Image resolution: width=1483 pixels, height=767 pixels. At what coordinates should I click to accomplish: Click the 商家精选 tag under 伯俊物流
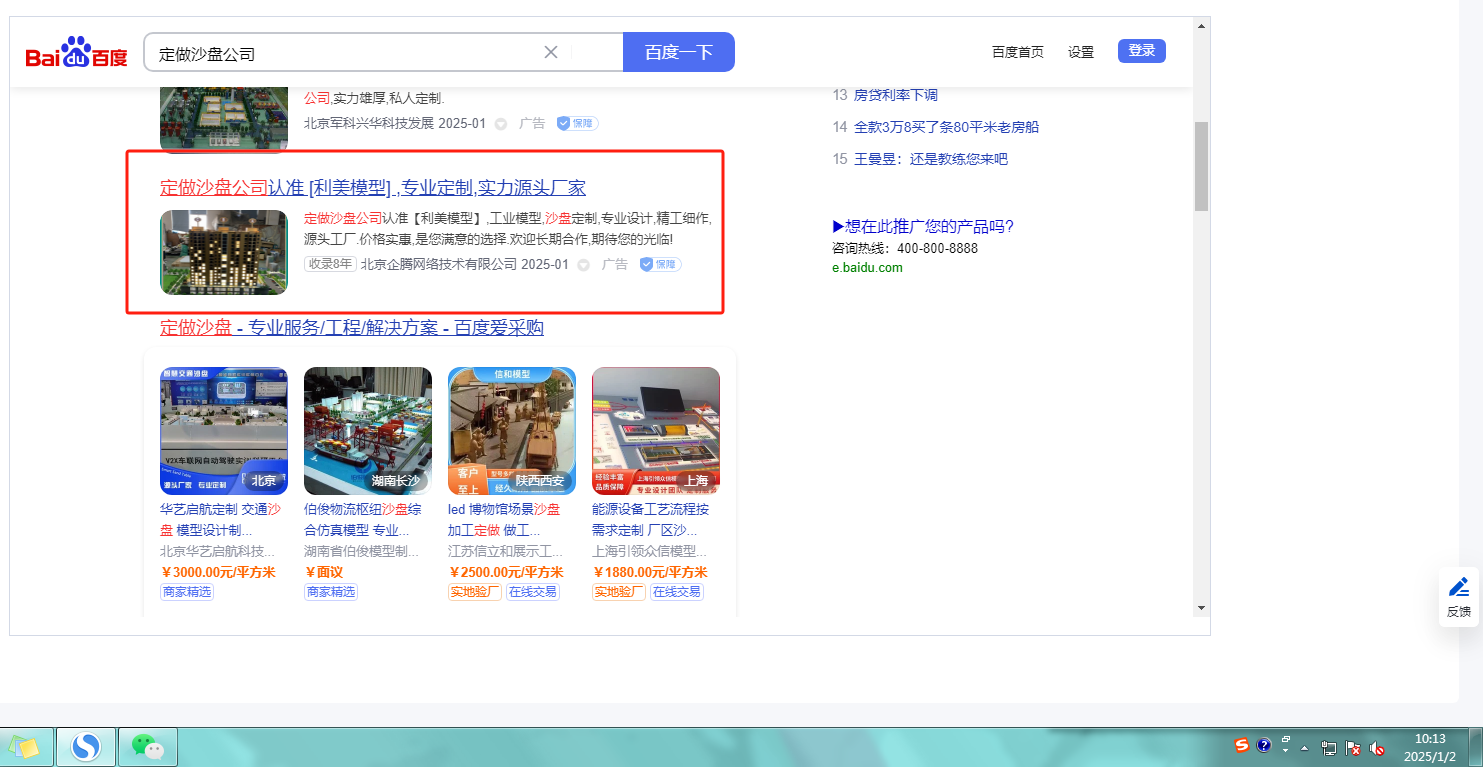coord(331,592)
